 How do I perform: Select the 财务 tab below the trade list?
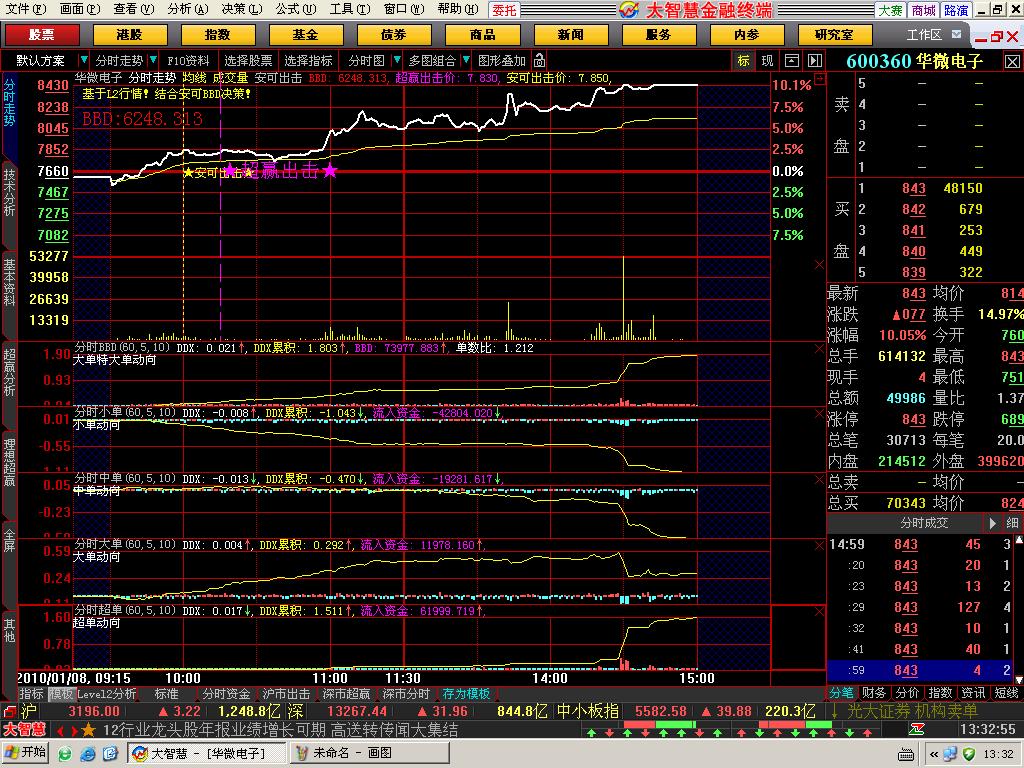[874, 693]
